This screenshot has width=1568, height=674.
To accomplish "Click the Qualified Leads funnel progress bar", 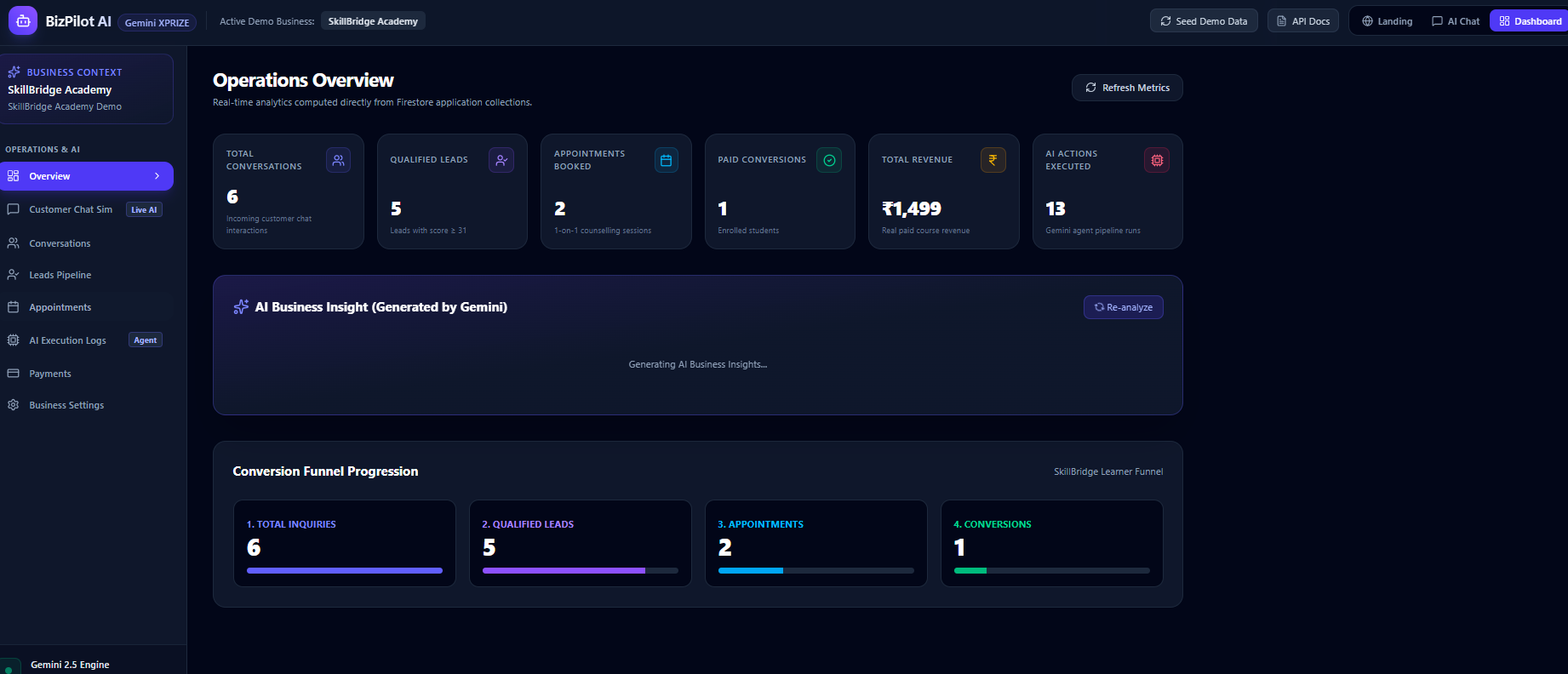I will coord(581,570).
